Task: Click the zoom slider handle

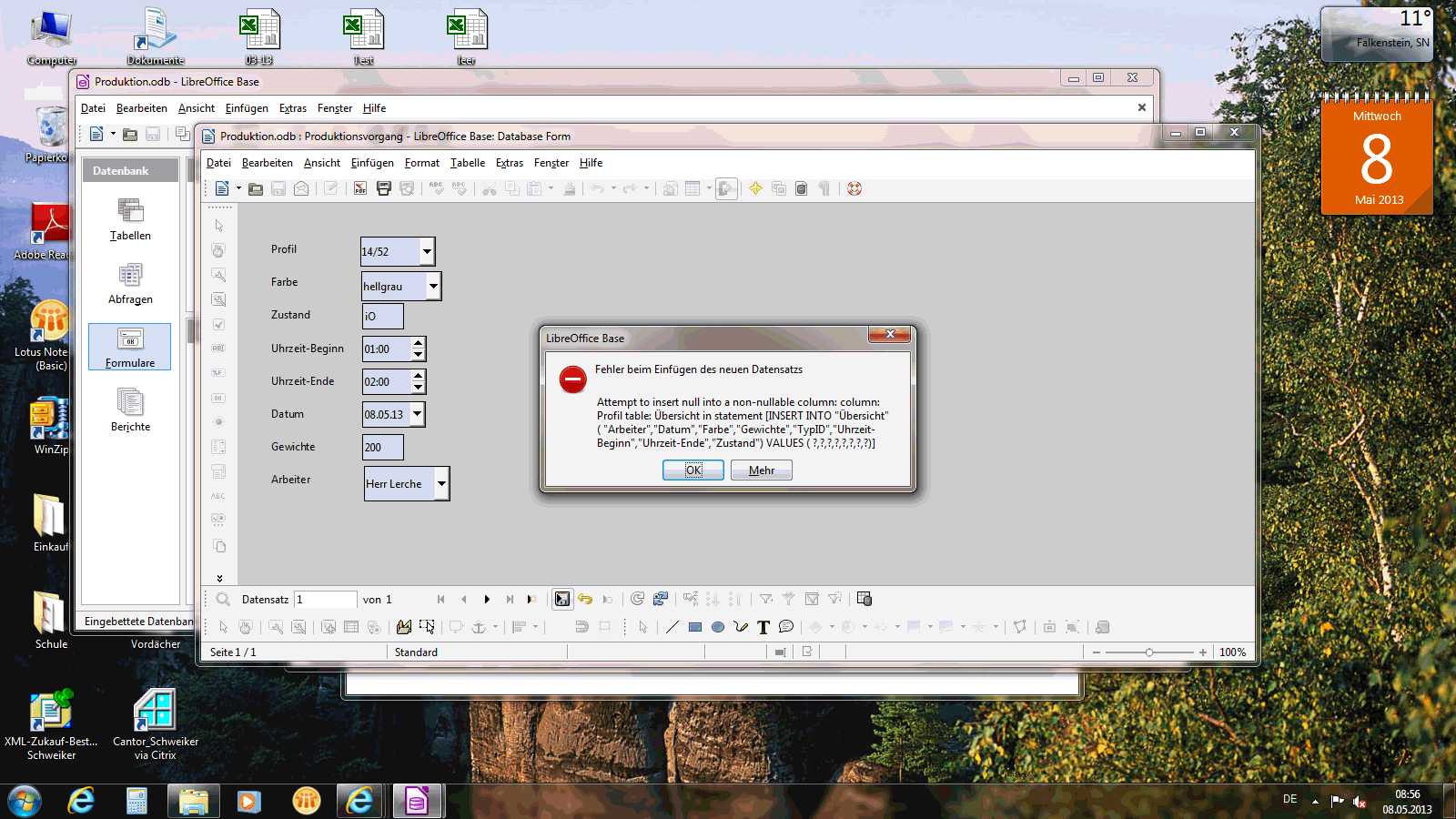Action: (x=1149, y=652)
